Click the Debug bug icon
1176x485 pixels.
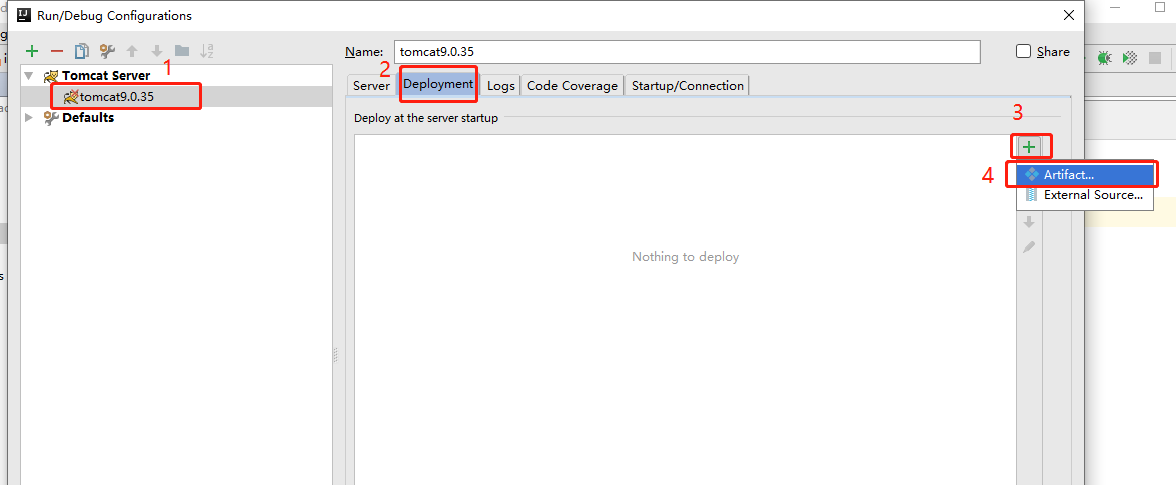pyautogui.click(x=1104, y=59)
